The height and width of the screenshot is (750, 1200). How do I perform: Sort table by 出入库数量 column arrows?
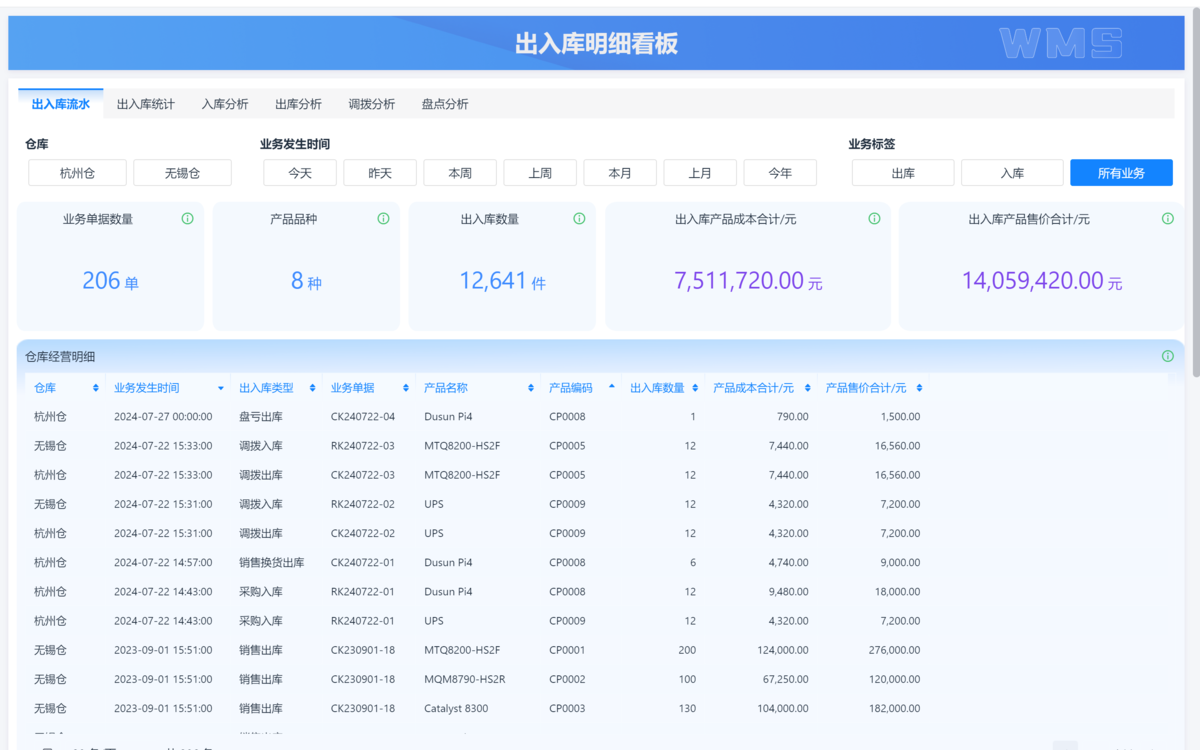695,388
